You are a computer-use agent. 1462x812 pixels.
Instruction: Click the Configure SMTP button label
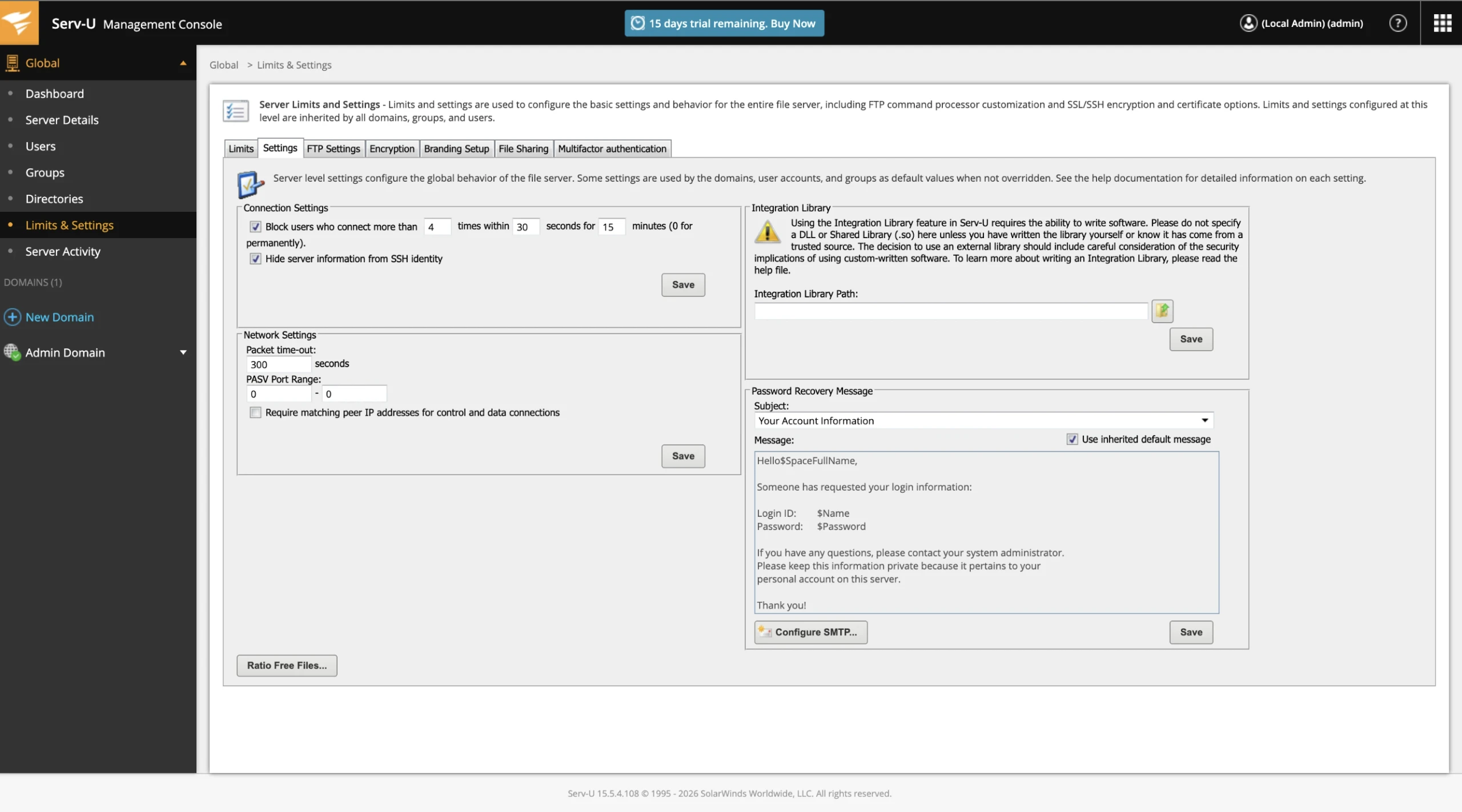(816, 632)
